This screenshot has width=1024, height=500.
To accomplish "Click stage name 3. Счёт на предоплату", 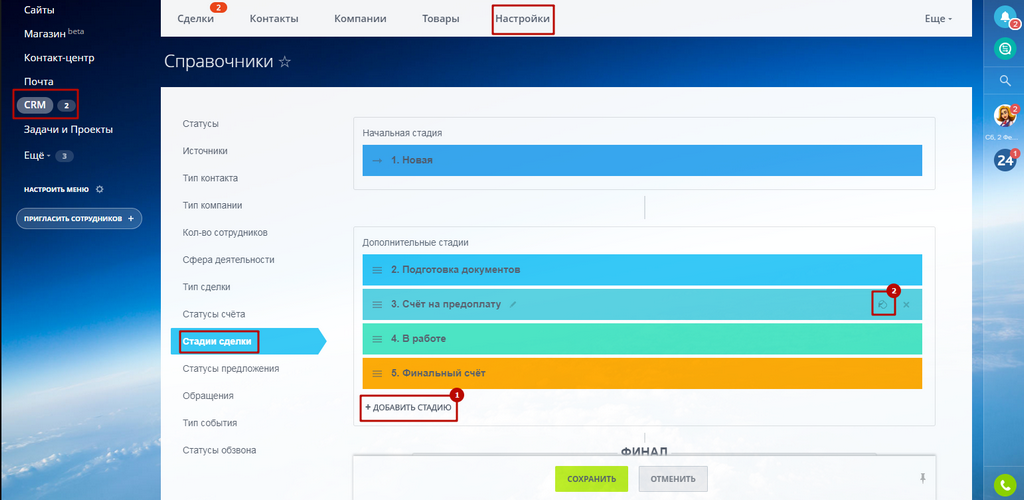I will click(446, 304).
